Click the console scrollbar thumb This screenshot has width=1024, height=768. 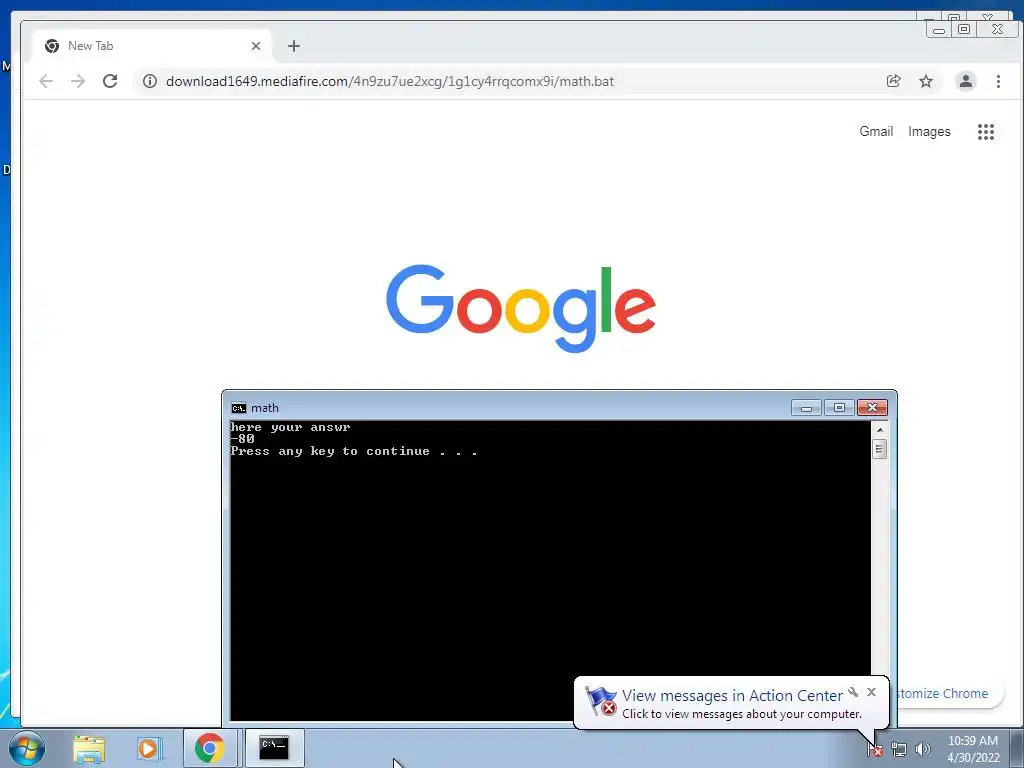tap(880, 449)
